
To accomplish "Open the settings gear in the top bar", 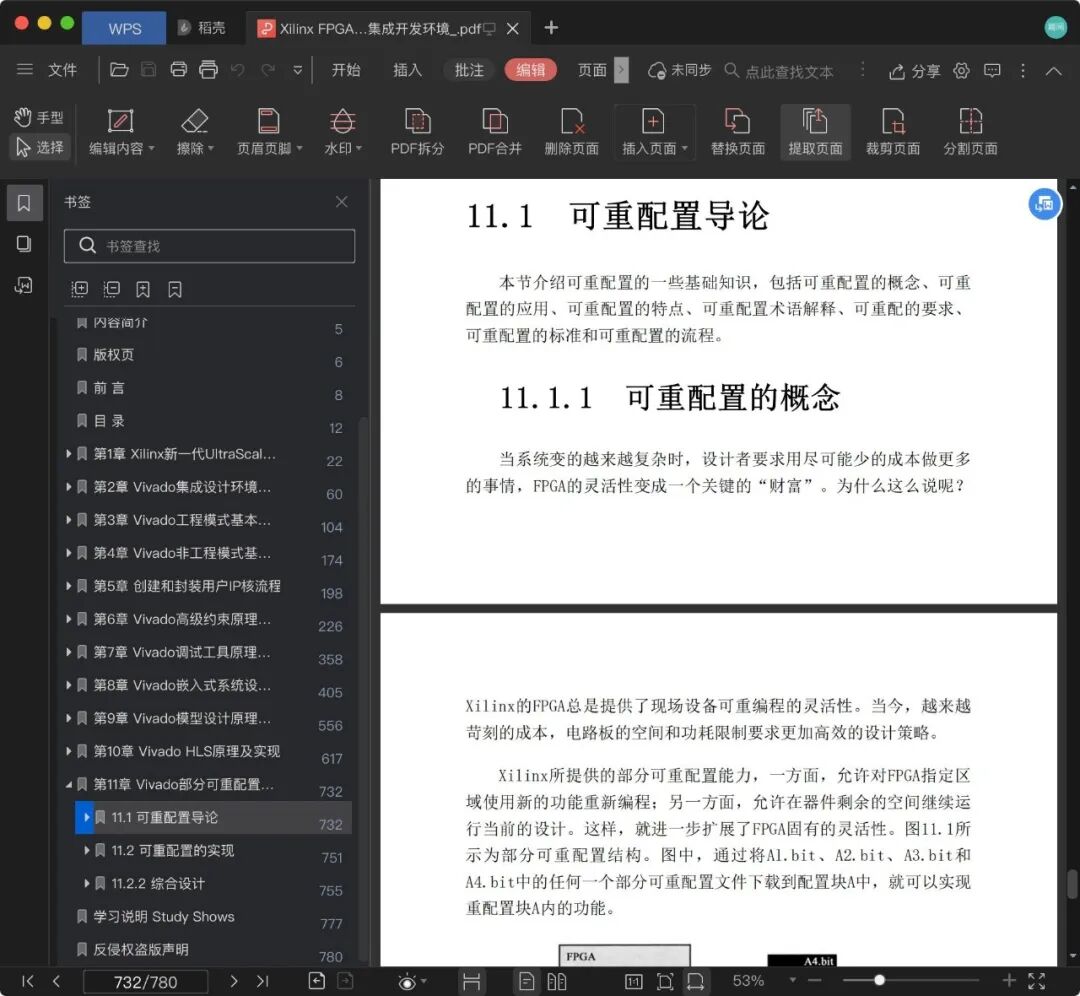I will (962, 70).
